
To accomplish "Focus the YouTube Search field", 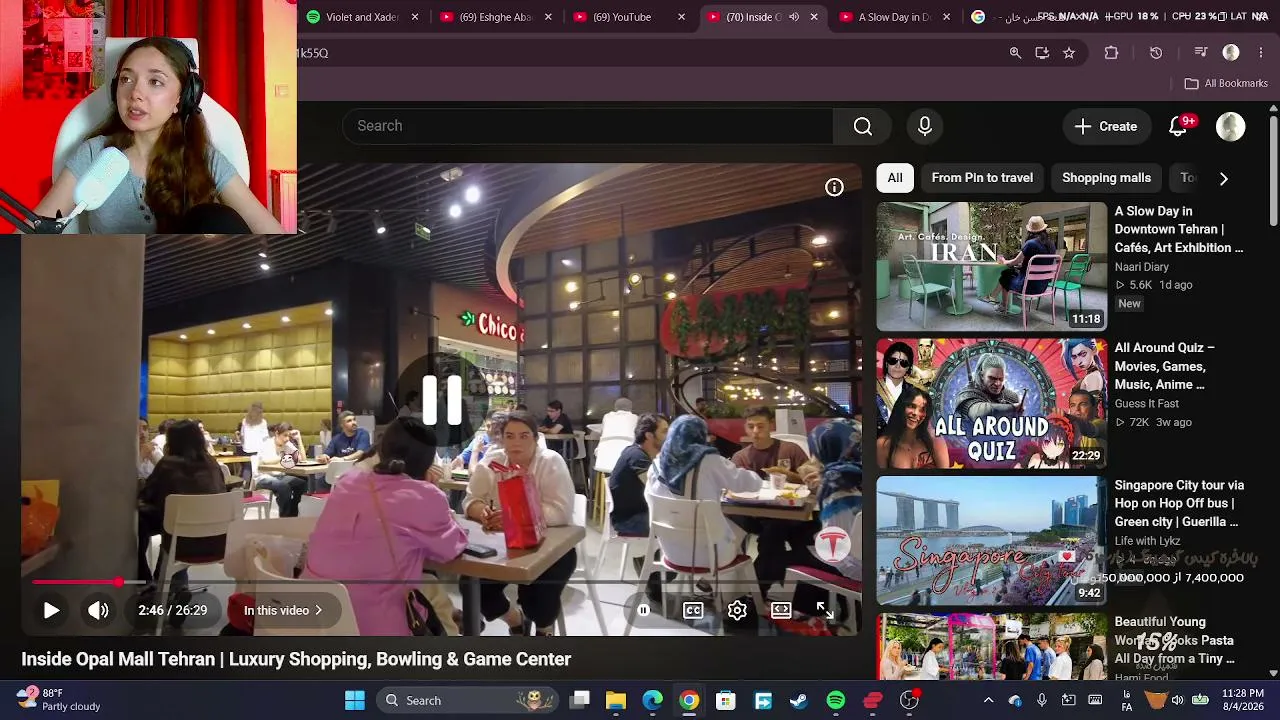I will click(588, 126).
